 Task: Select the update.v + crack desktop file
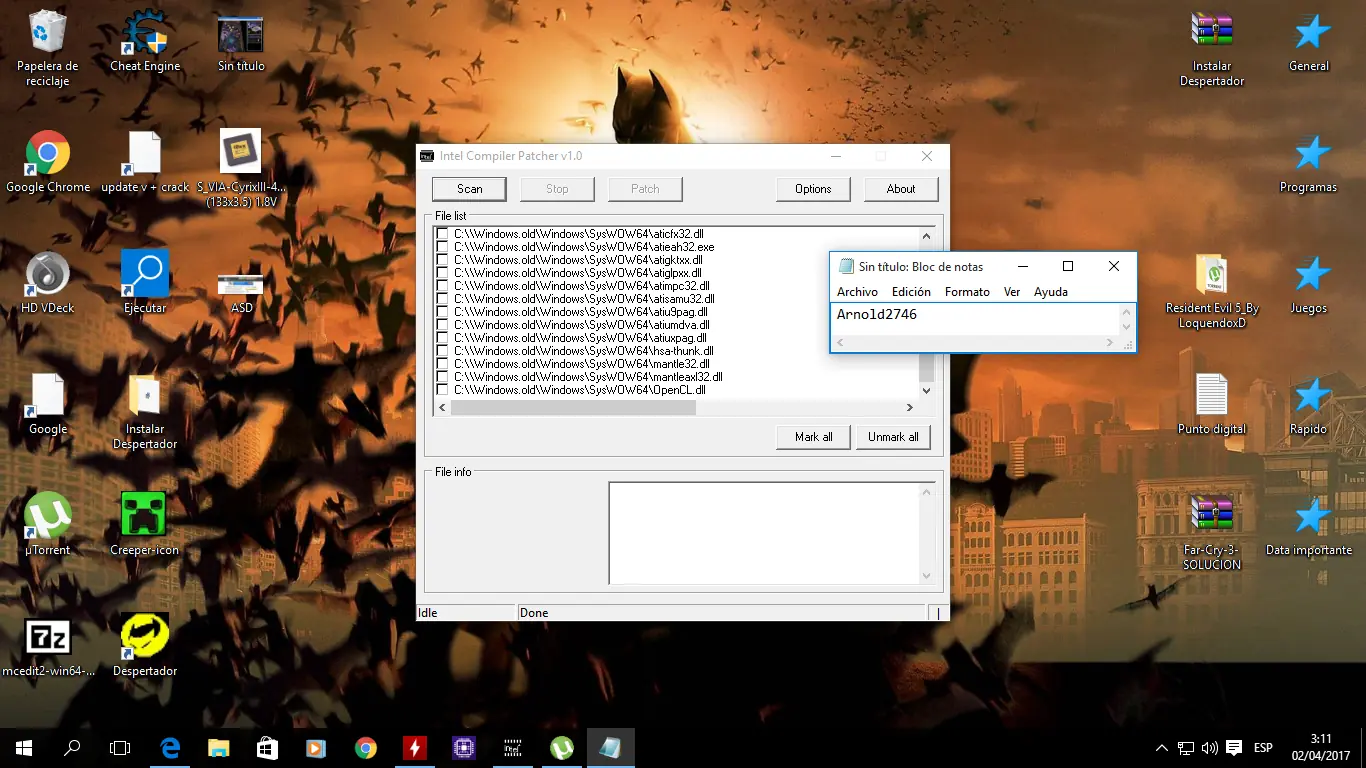pyautogui.click(x=145, y=162)
